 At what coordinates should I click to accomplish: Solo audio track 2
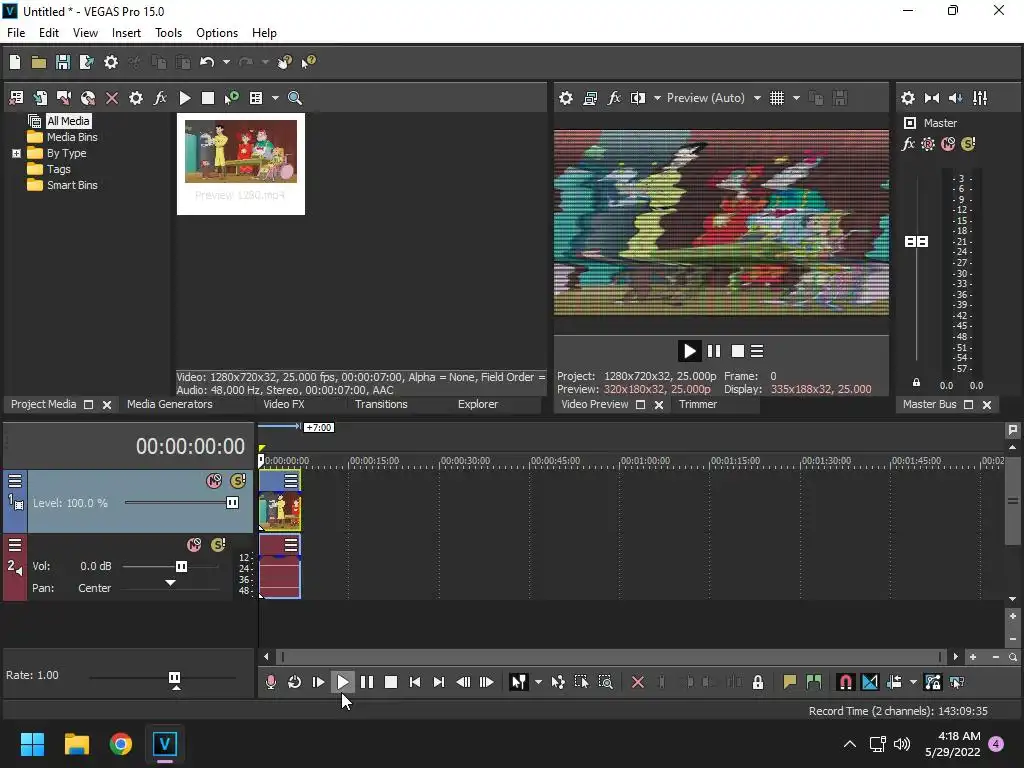(x=218, y=545)
